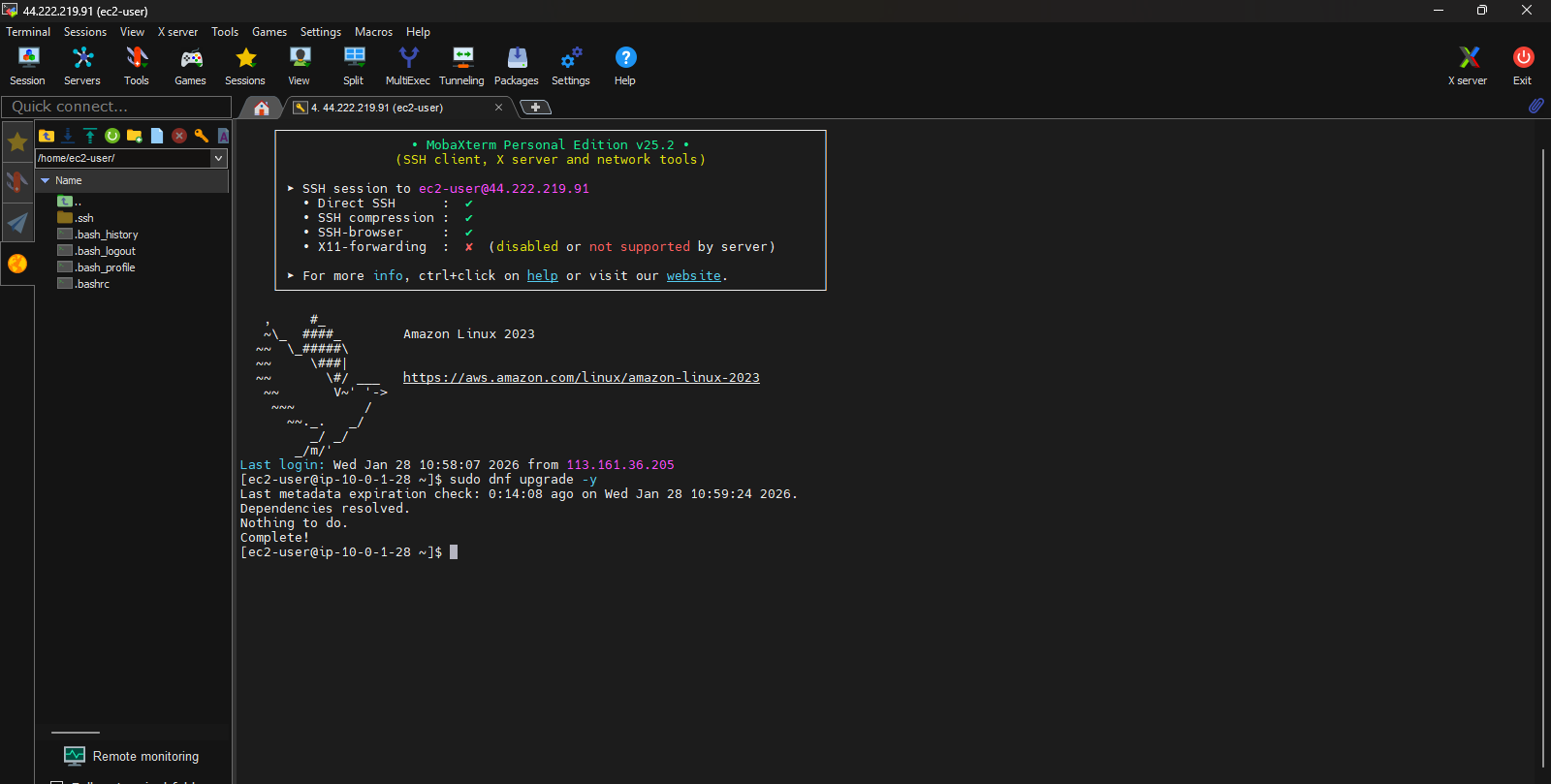This screenshot has width=1551, height=784.
Task: Click ec2-user@44.222.219.91 in banner
Action: click(x=504, y=189)
